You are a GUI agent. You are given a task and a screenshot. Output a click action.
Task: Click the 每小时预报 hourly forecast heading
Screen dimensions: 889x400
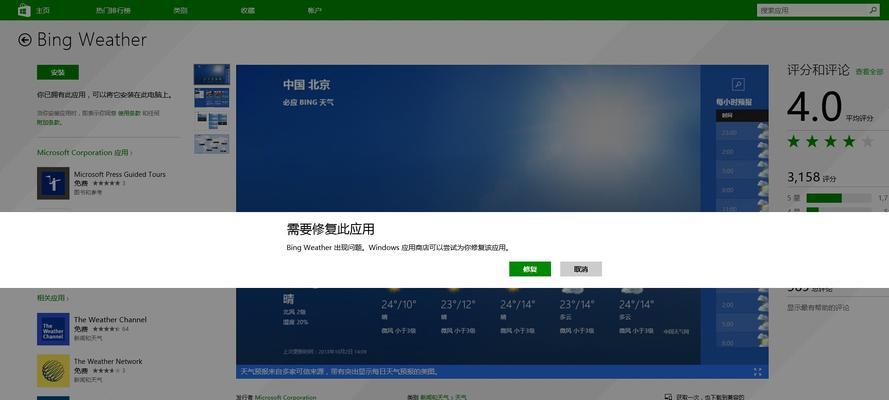coord(734,103)
